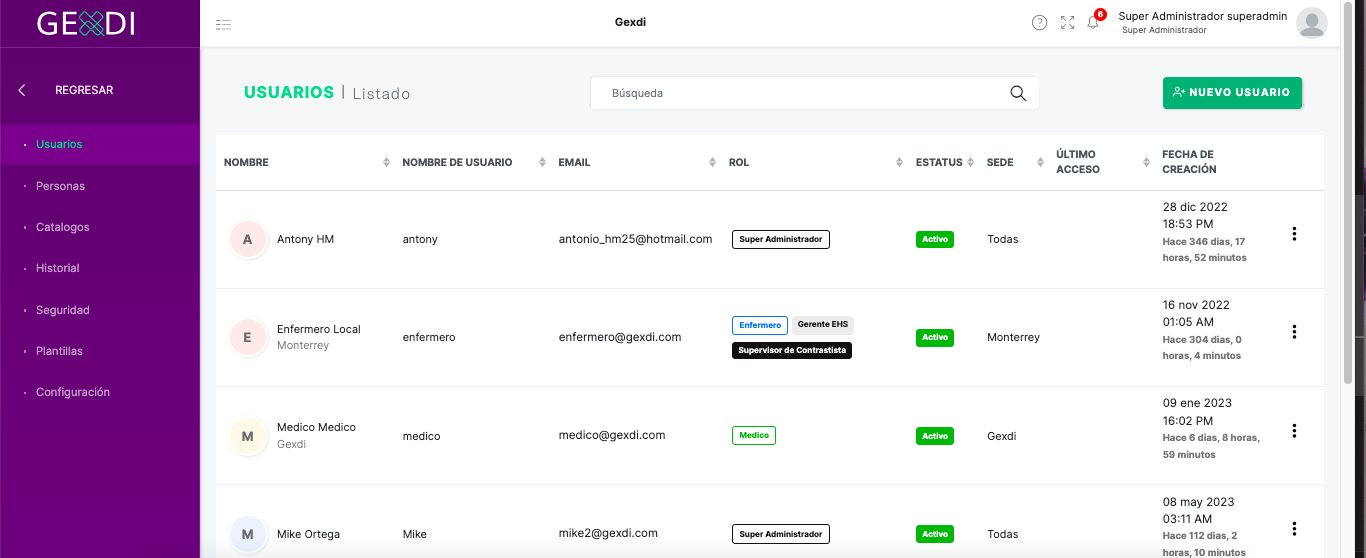Click the username enfermero cell
The width and height of the screenshot is (1366, 558).
coord(429,337)
